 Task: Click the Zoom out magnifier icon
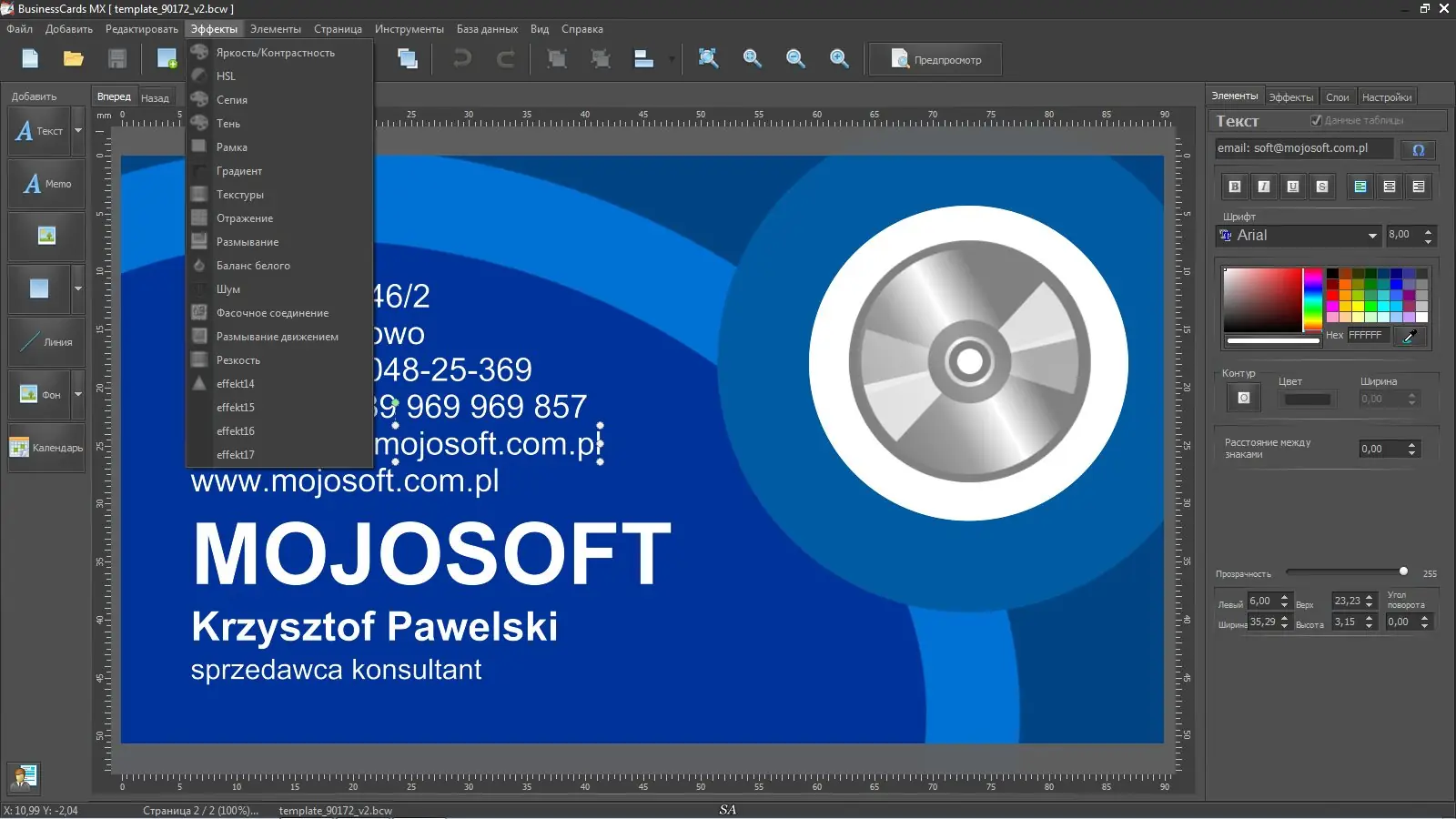795,59
